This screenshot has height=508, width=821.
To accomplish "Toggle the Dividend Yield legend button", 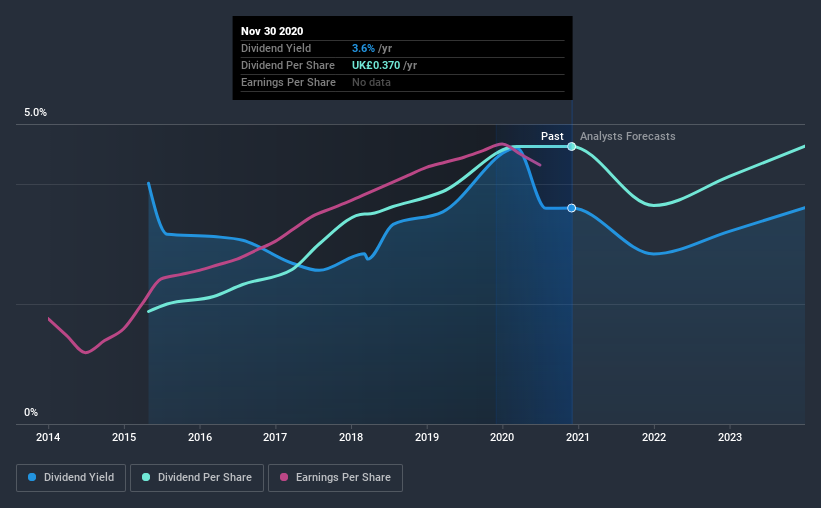I will coord(71,478).
